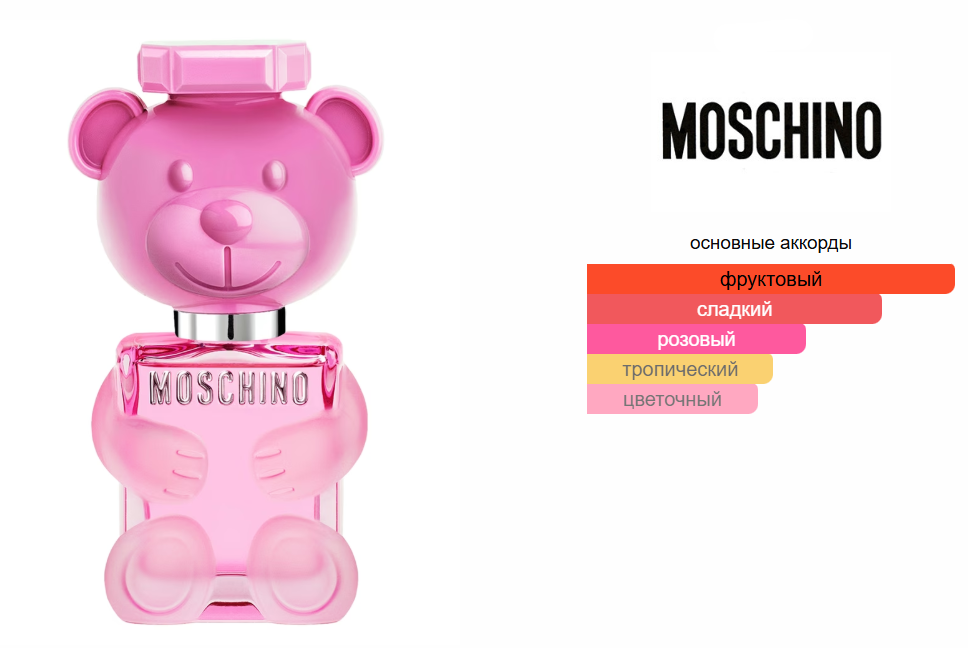This screenshot has height=648, width=968.
Task: Select the orange фруктовый accord bar
Action: (770, 279)
